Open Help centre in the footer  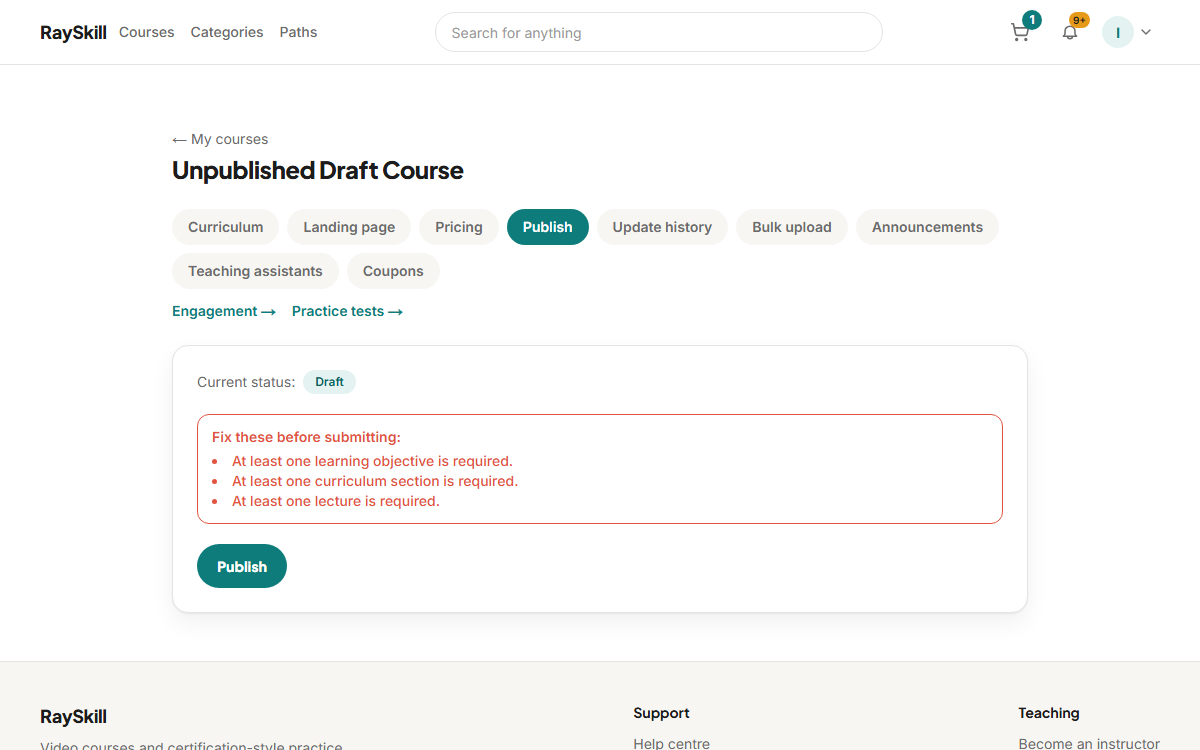(671, 744)
